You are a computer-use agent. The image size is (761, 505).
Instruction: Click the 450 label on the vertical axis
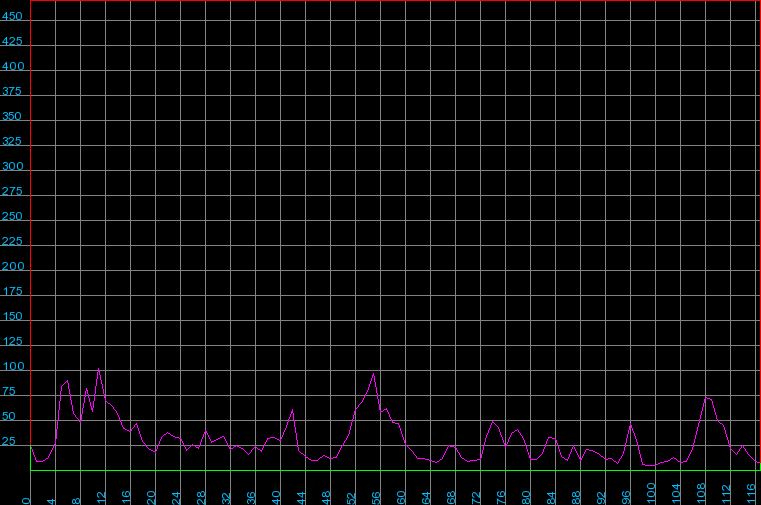point(12,16)
